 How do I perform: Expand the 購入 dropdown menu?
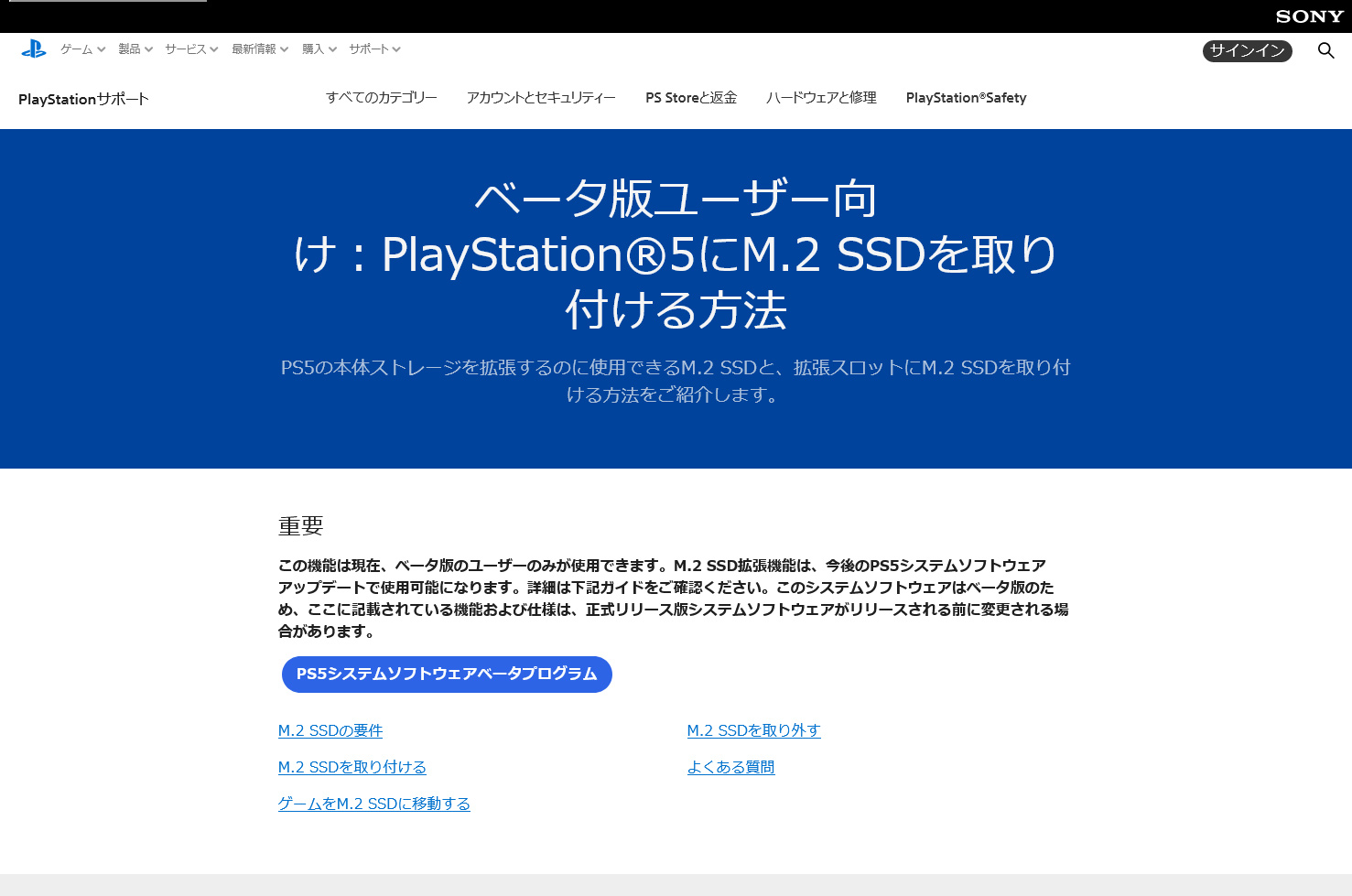[319, 49]
